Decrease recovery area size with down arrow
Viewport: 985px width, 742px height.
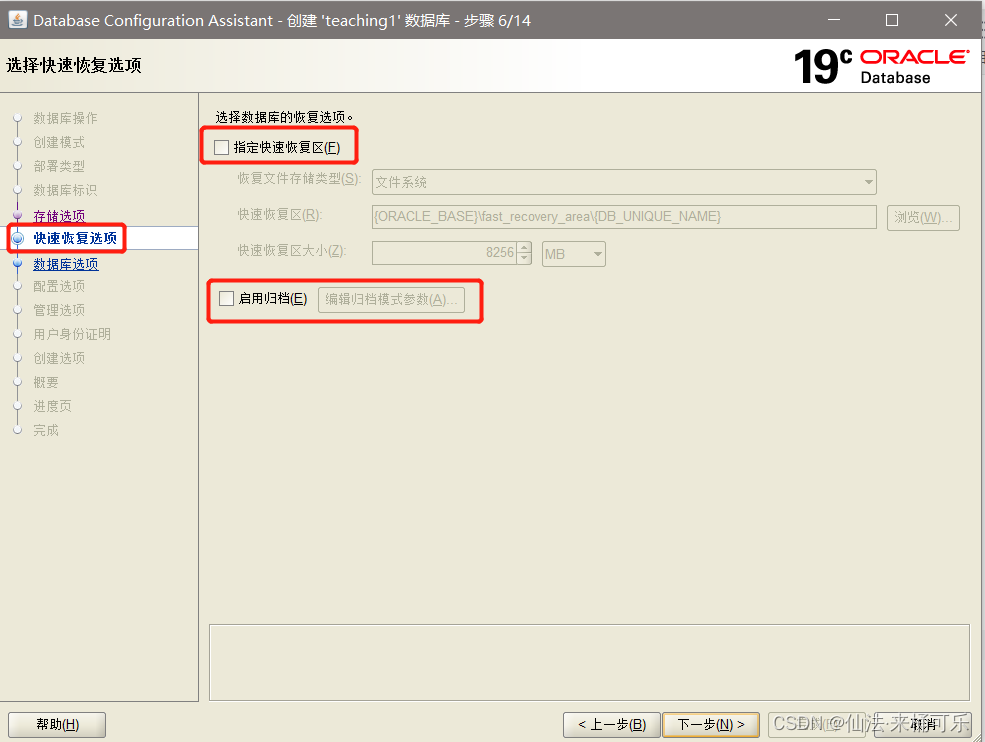point(525,259)
